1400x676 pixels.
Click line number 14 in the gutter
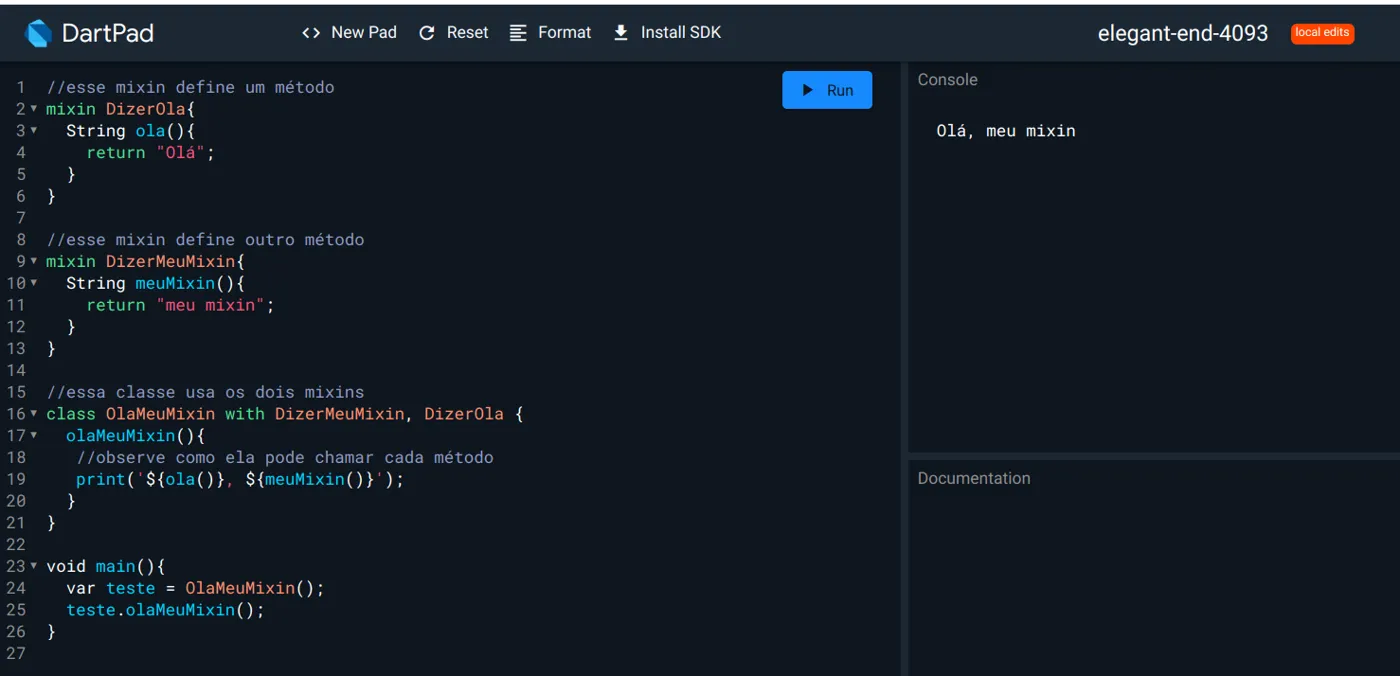coord(15,370)
